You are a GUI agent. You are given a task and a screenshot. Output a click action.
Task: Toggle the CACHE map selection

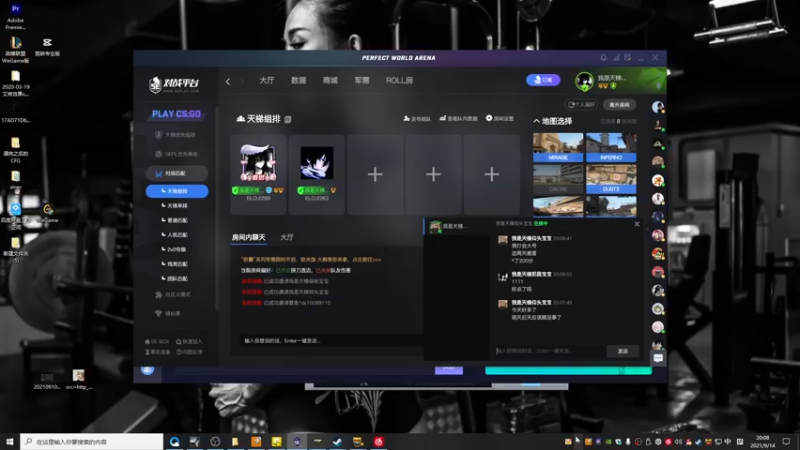click(x=558, y=179)
